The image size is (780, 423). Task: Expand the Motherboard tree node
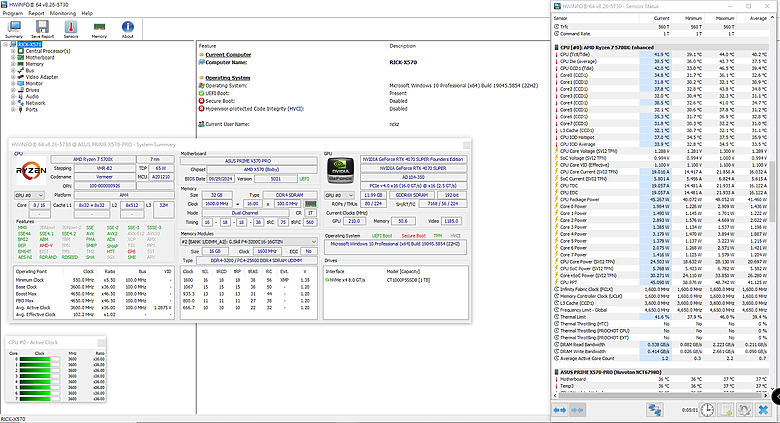[13, 57]
